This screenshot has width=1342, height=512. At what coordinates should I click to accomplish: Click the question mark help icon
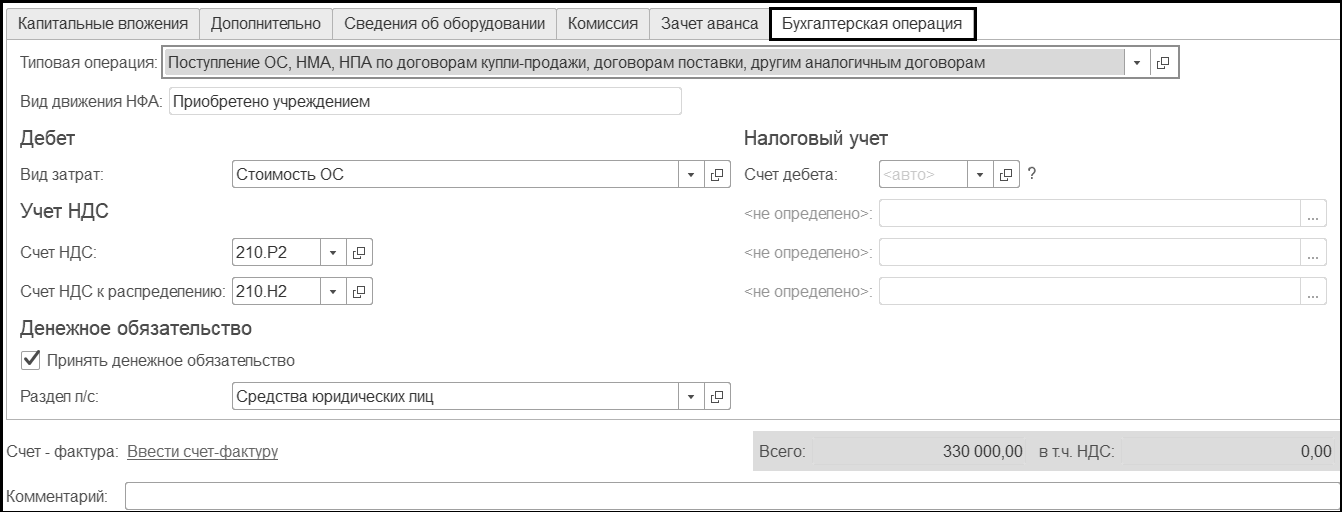(x=1032, y=174)
